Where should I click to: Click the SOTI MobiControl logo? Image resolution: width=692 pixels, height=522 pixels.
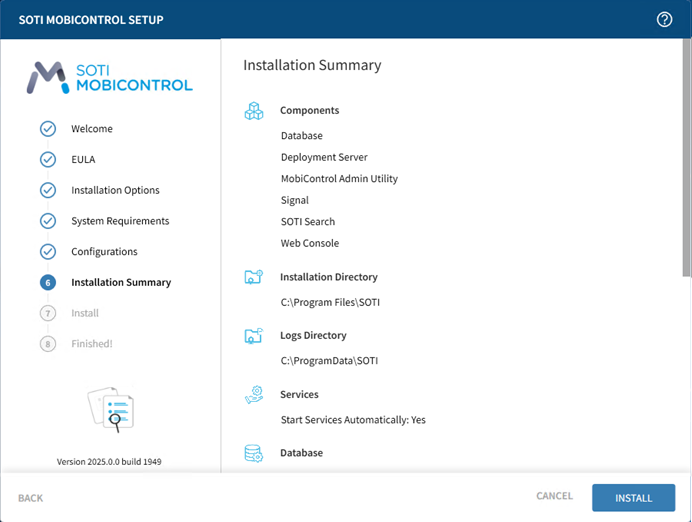pyautogui.click(x=110, y=77)
